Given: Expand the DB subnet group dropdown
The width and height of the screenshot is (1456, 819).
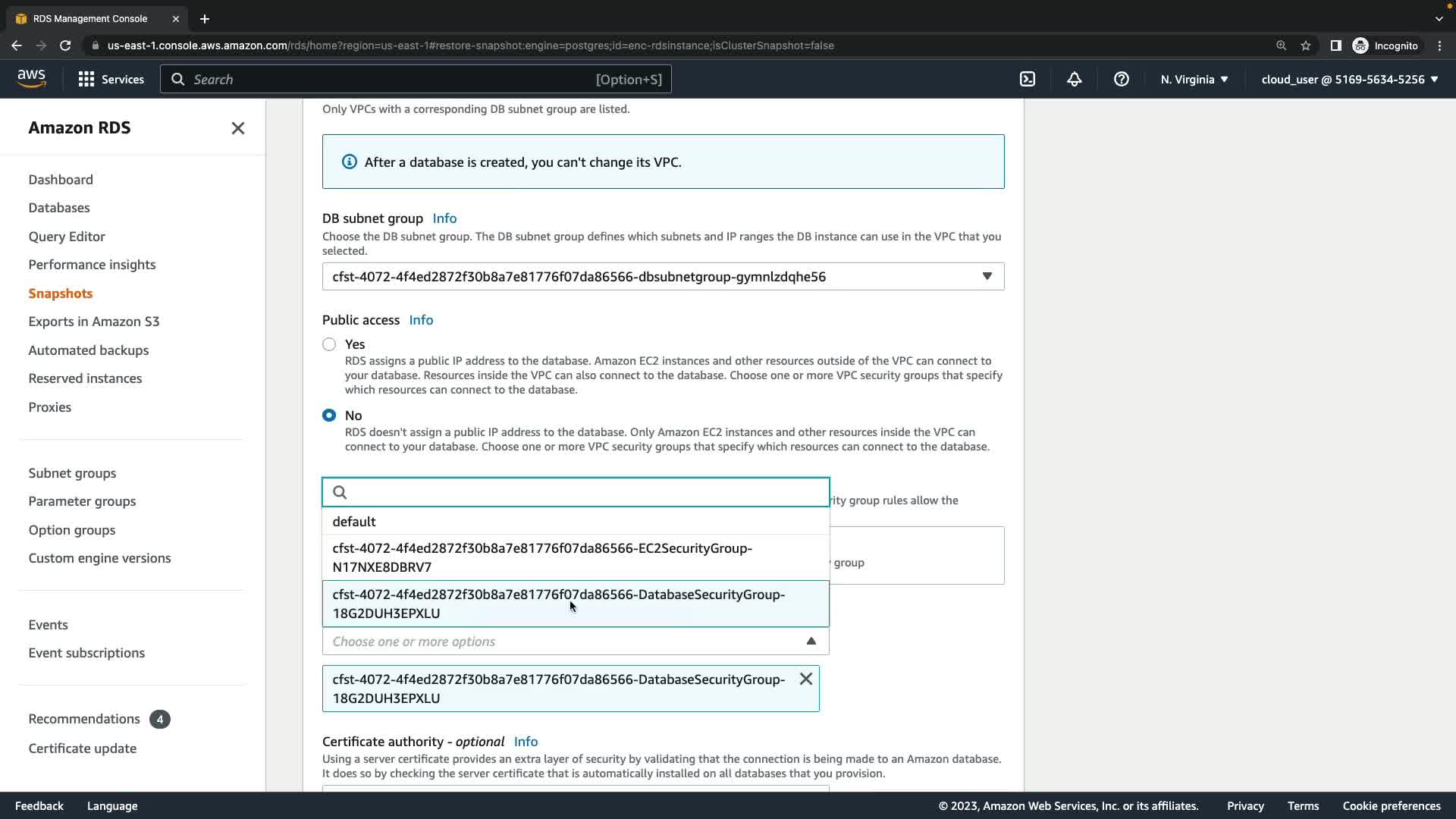Looking at the screenshot, I should click(x=663, y=277).
